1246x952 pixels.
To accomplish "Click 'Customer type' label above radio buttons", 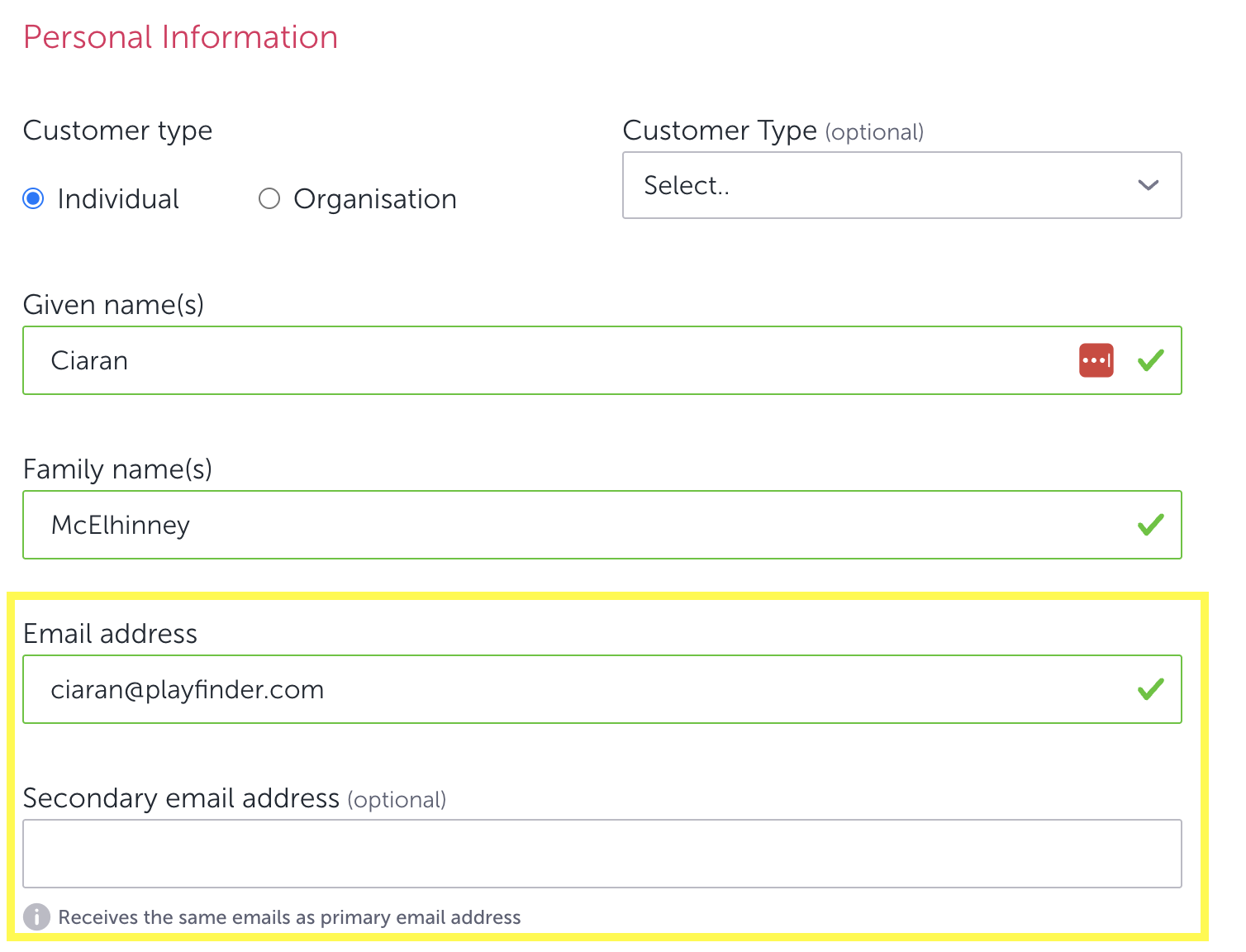I will pyautogui.click(x=117, y=131).
